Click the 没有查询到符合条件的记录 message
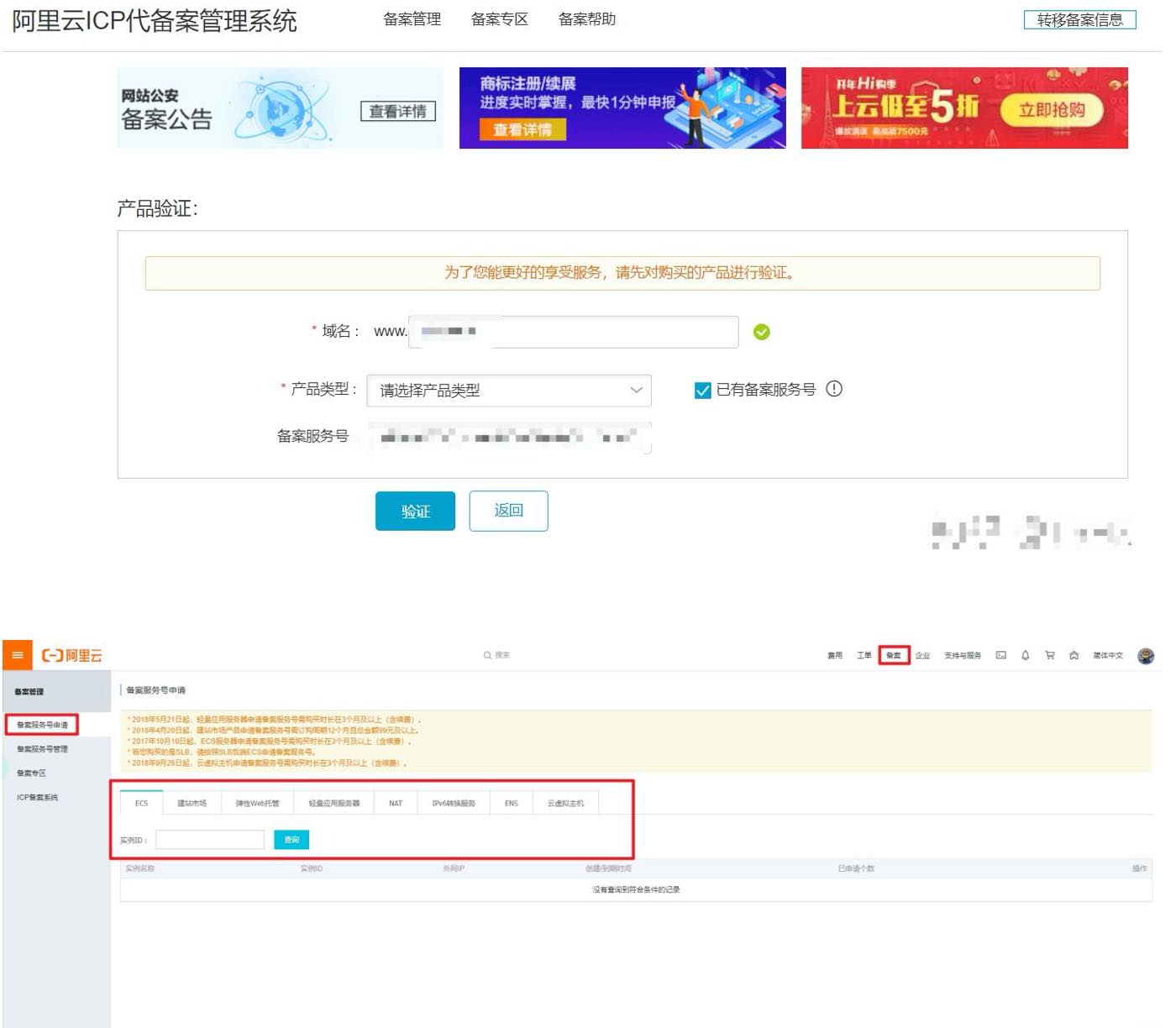The width and height of the screenshot is (1176, 1028). click(636, 889)
